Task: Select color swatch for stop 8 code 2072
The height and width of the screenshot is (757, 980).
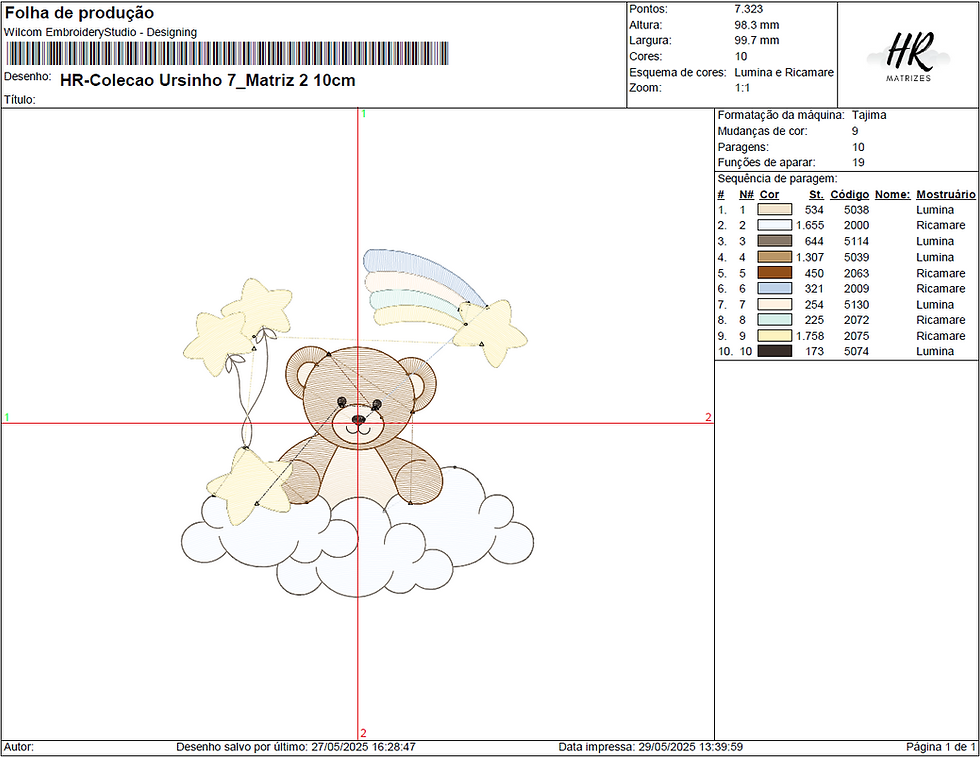Action: pyautogui.click(x=774, y=319)
